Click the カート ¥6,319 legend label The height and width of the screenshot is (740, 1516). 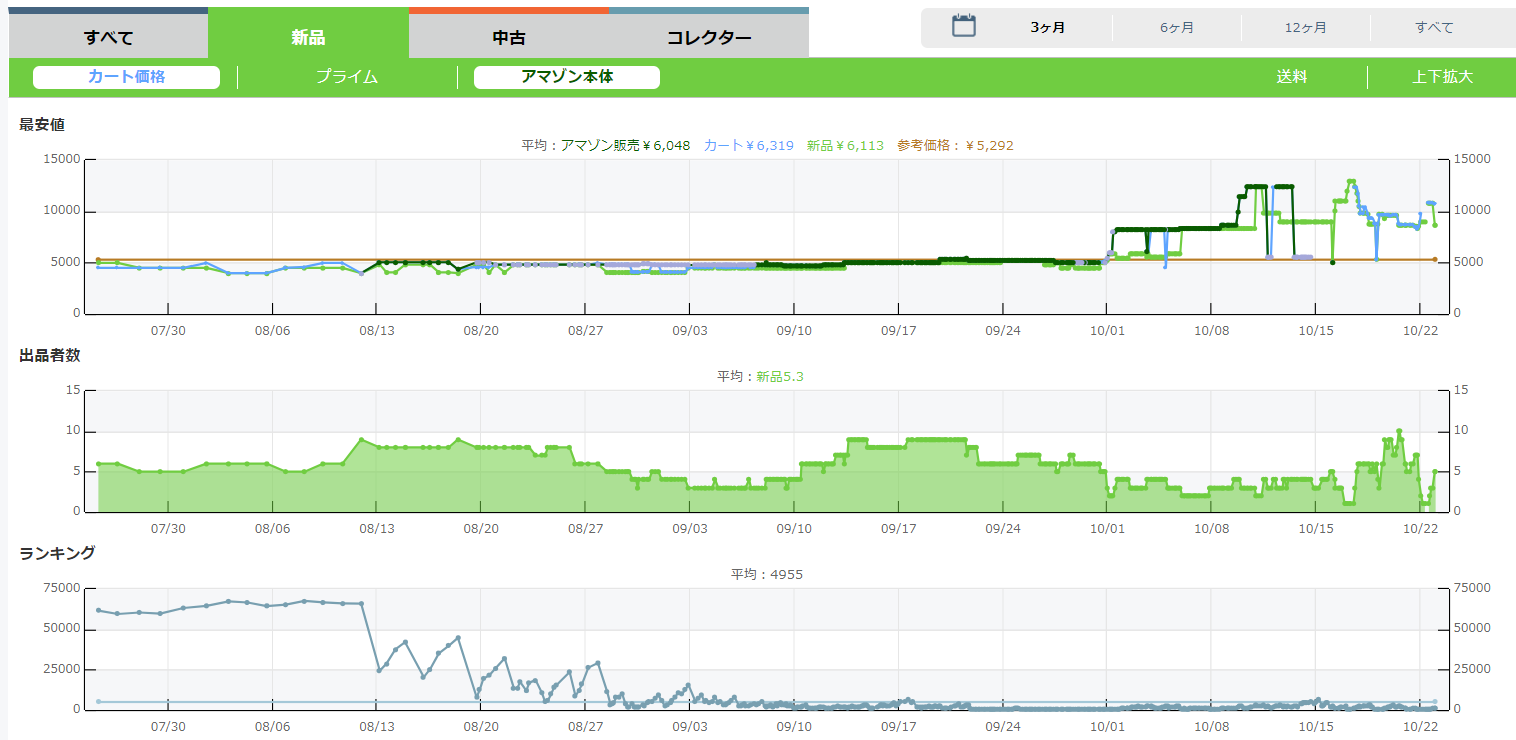coord(748,145)
